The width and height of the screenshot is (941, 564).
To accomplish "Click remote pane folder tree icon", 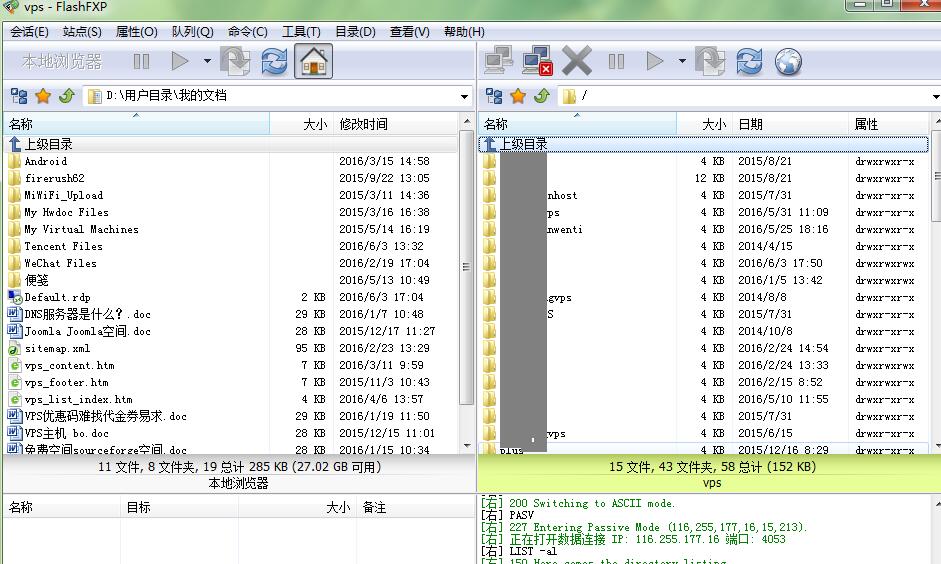I will (x=494, y=96).
